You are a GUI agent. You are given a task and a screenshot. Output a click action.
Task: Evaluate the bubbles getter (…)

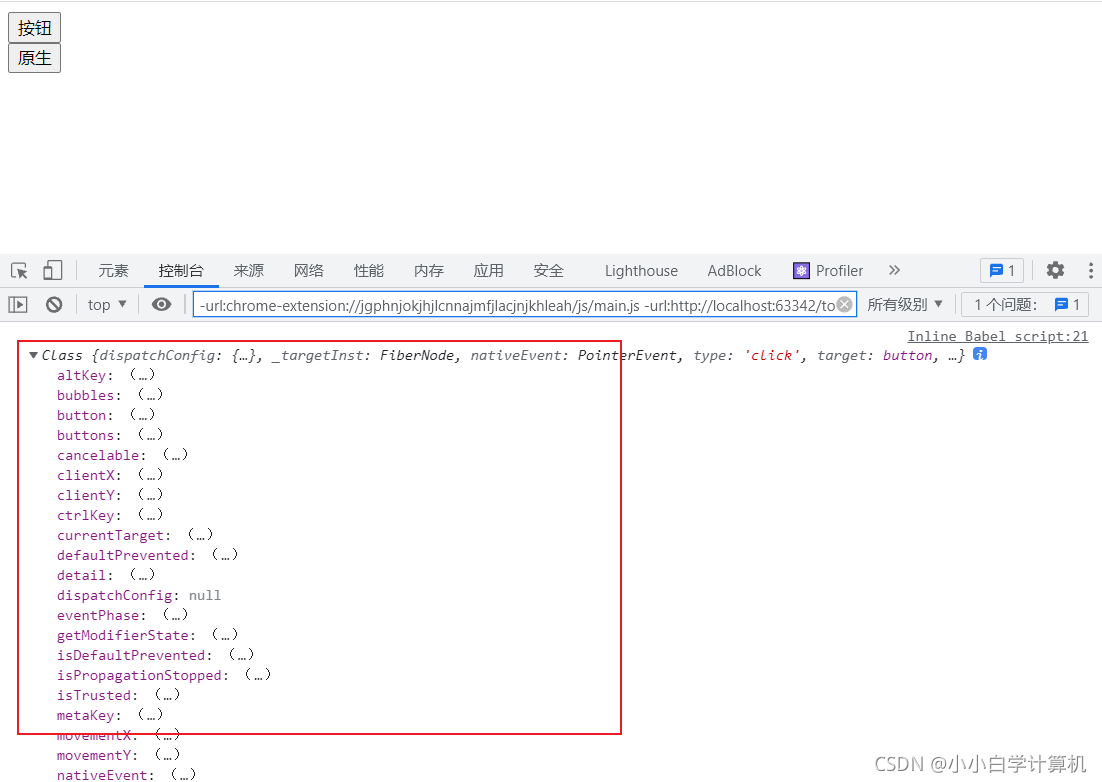[150, 395]
